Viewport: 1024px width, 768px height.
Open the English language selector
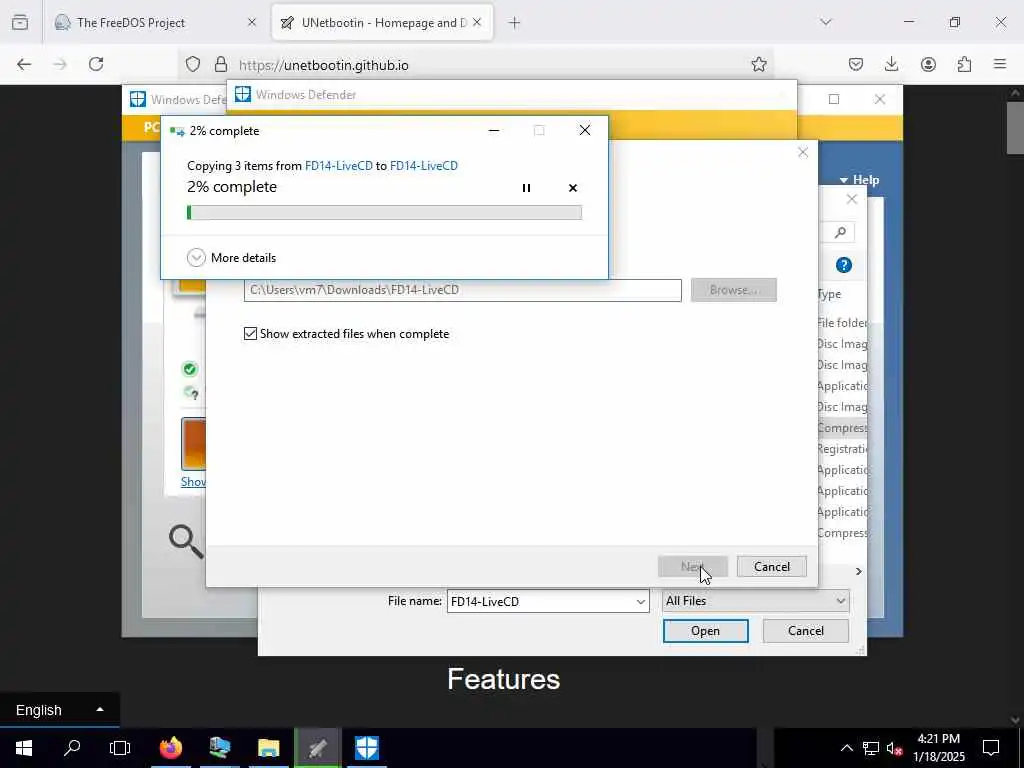click(x=59, y=710)
